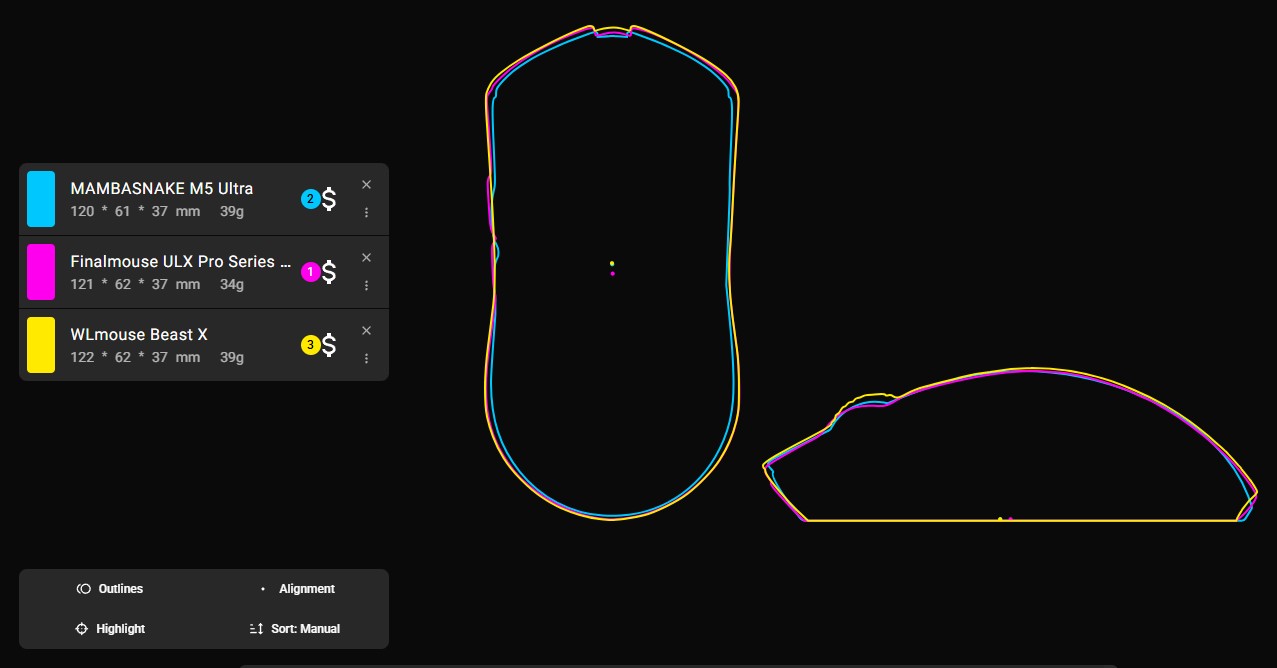
Task: Toggle the Alignment option
Action: 298,589
